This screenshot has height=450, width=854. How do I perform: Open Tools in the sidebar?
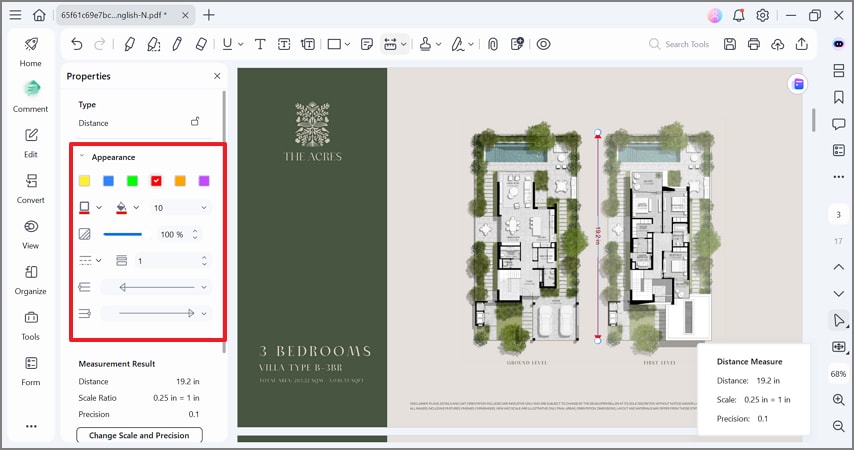[30, 325]
